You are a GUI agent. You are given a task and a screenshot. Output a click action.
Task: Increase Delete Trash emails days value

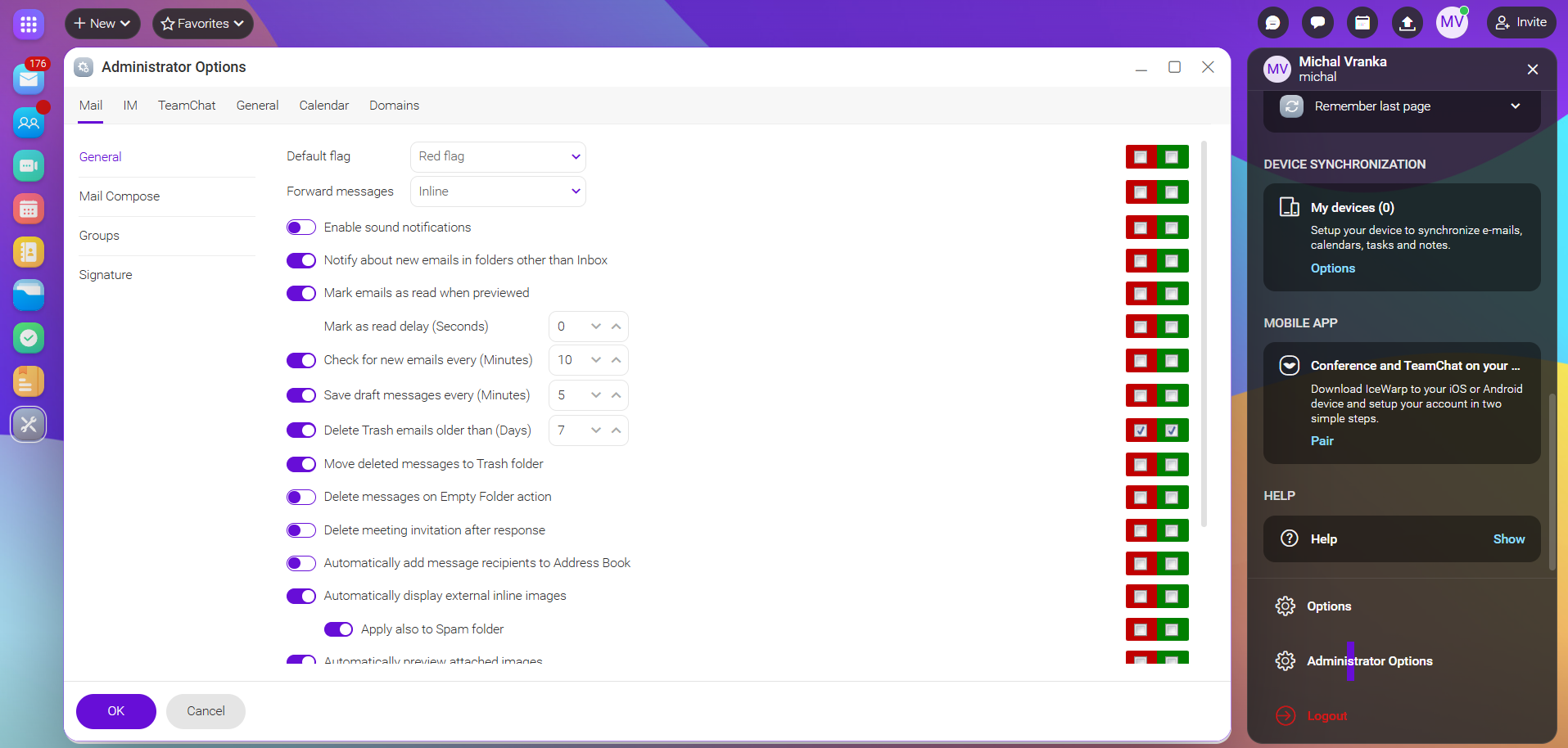(617, 430)
